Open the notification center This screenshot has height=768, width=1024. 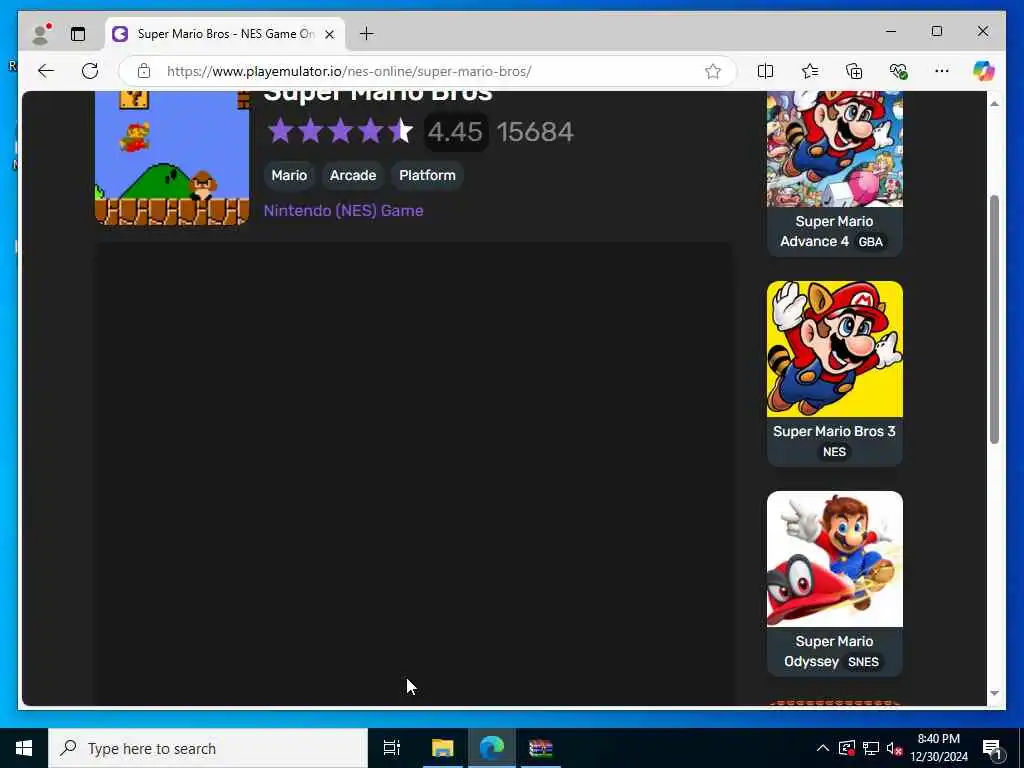pyautogui.click(x=992, y=748)
